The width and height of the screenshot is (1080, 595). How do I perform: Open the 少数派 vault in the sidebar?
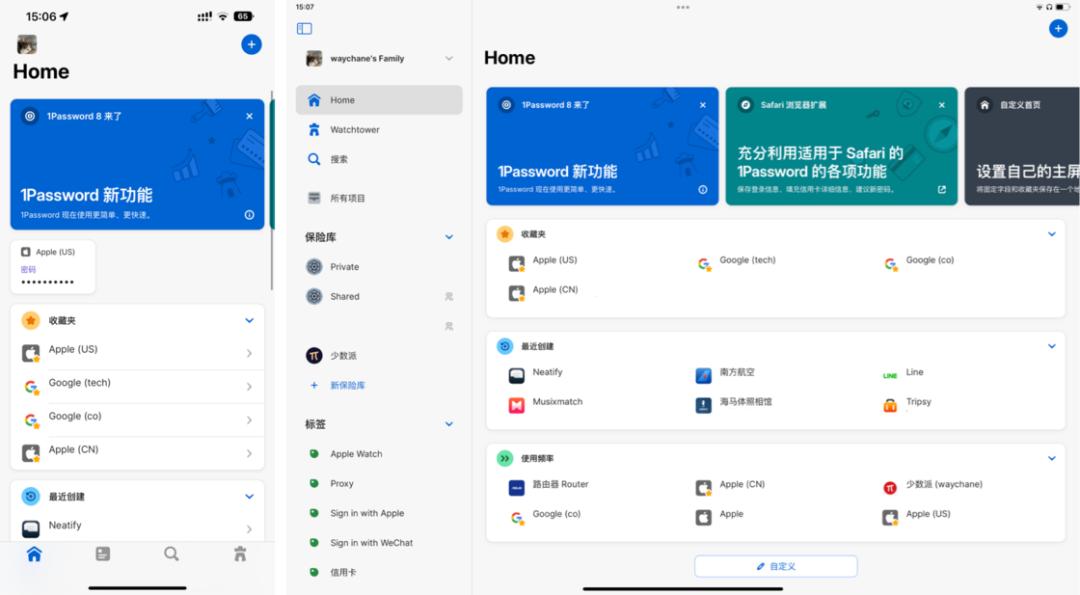(379, 355)
